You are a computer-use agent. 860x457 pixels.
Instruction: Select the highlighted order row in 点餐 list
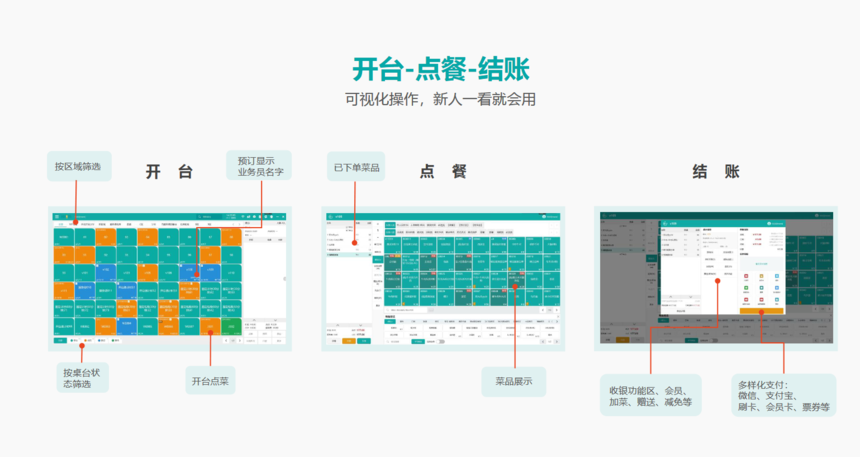tap(349, 255)
